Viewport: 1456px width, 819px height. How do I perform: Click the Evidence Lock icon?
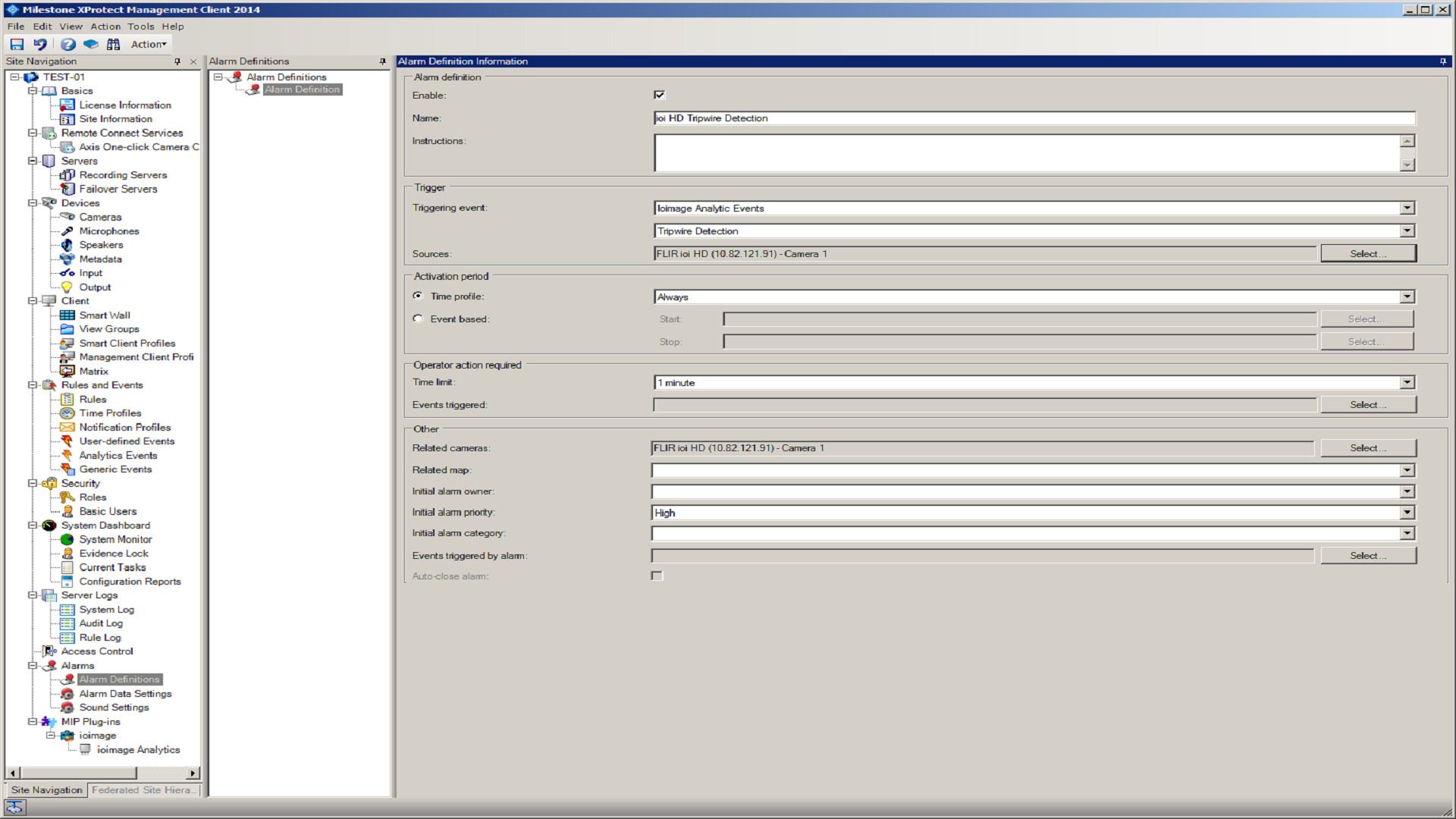67,554
